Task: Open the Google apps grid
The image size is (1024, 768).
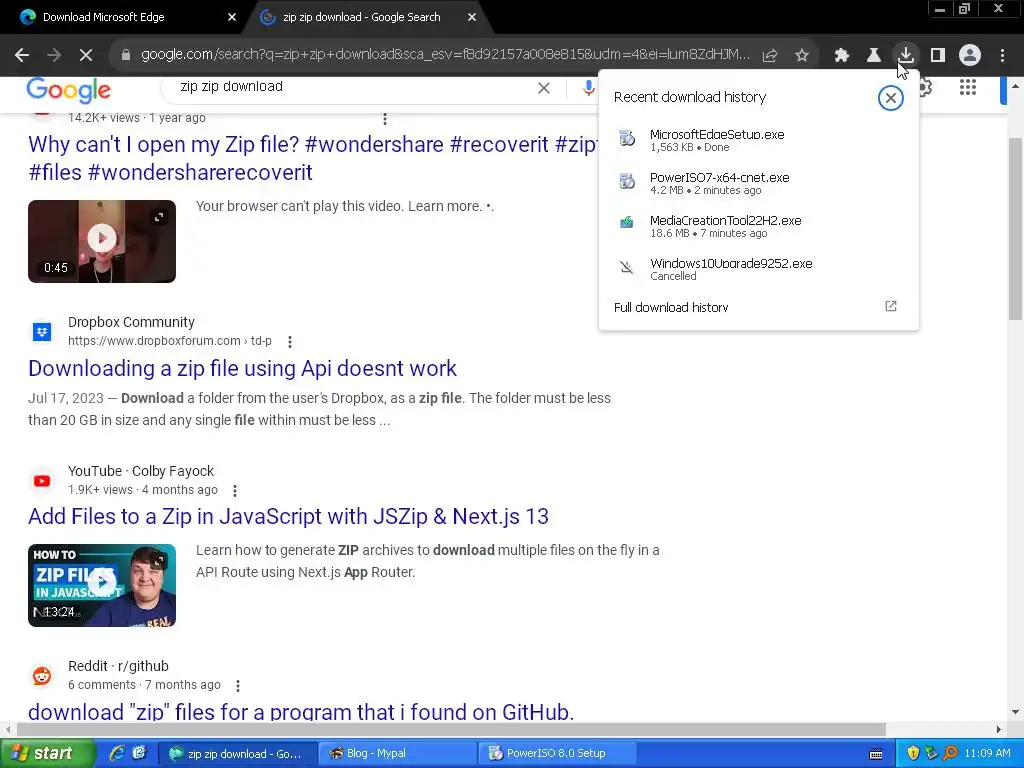Action: 968,87
